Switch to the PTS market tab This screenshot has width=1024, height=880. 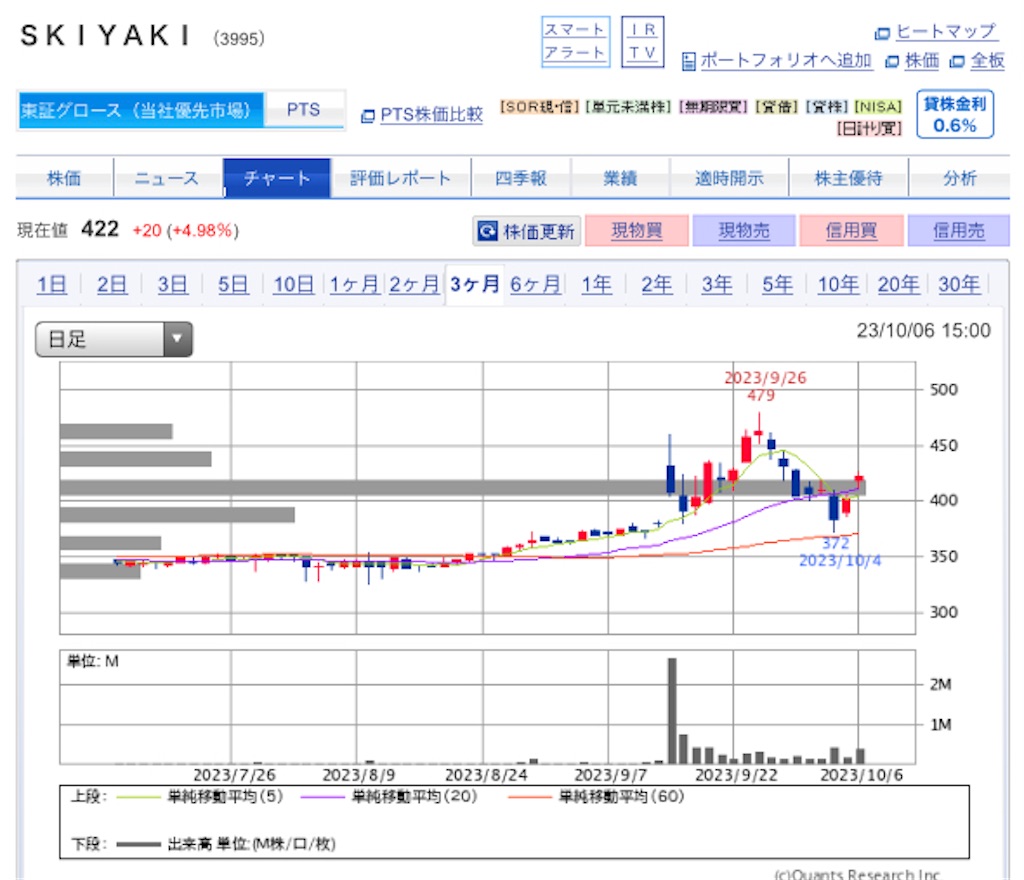304,110
